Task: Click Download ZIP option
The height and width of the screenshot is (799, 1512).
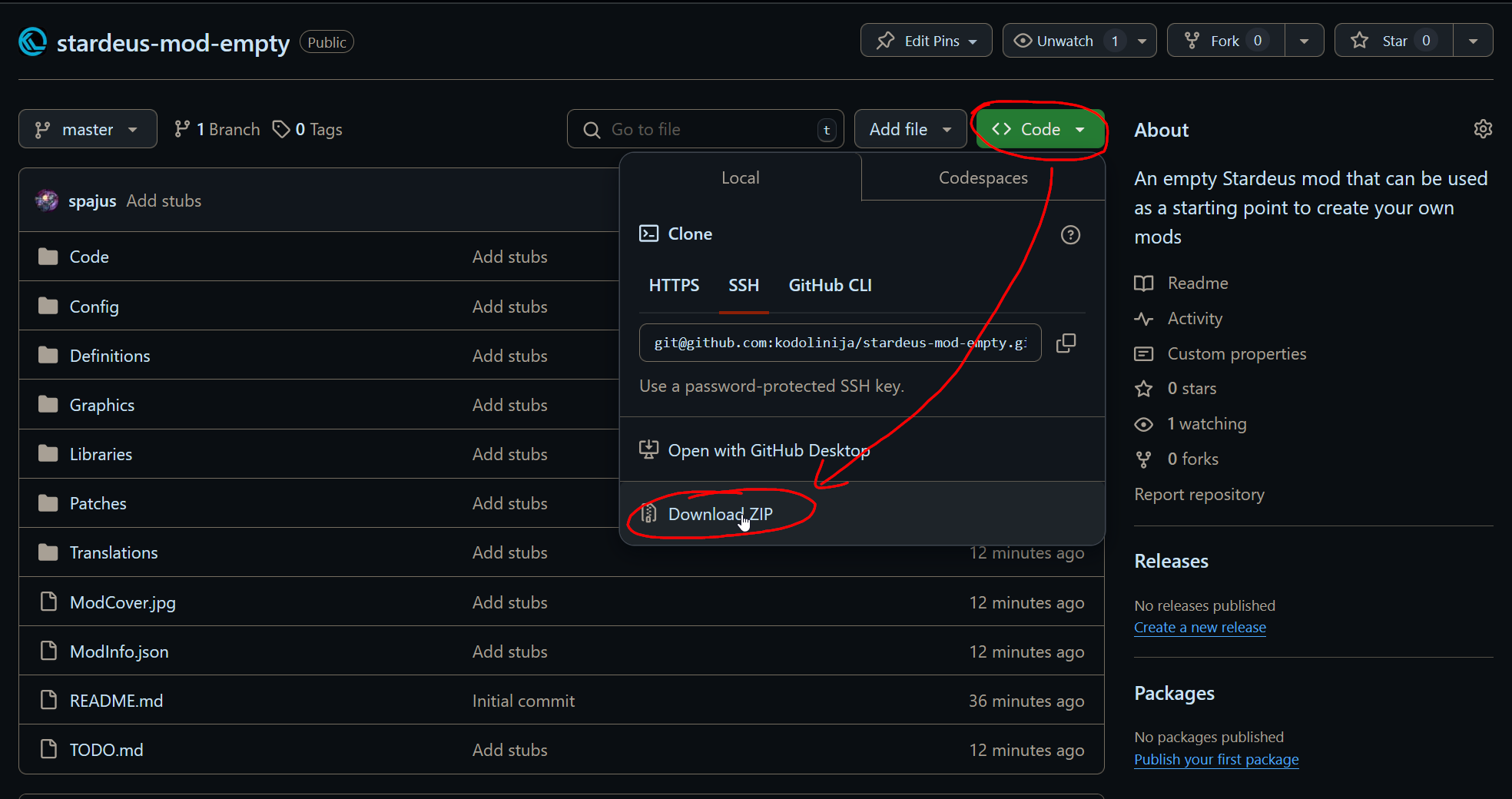Action: tap(720, 514)
